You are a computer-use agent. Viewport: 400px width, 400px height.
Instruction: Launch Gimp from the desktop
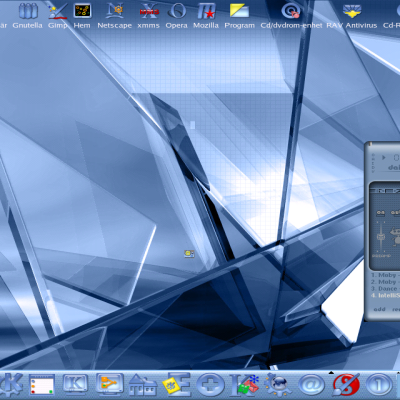[58, 15]
